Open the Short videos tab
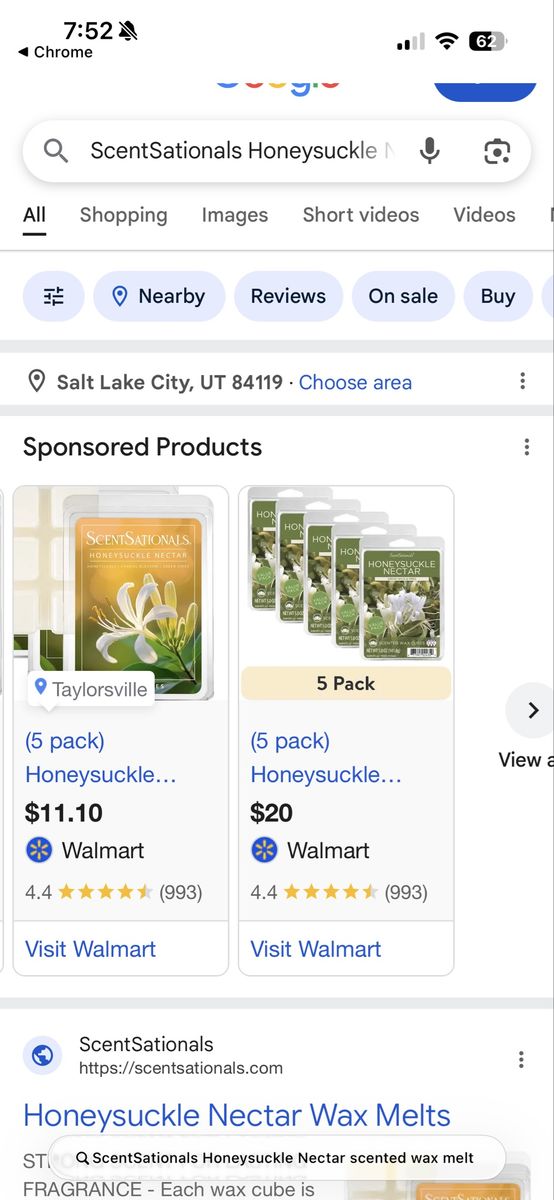 pyautogui.click(x=361, y=215)
